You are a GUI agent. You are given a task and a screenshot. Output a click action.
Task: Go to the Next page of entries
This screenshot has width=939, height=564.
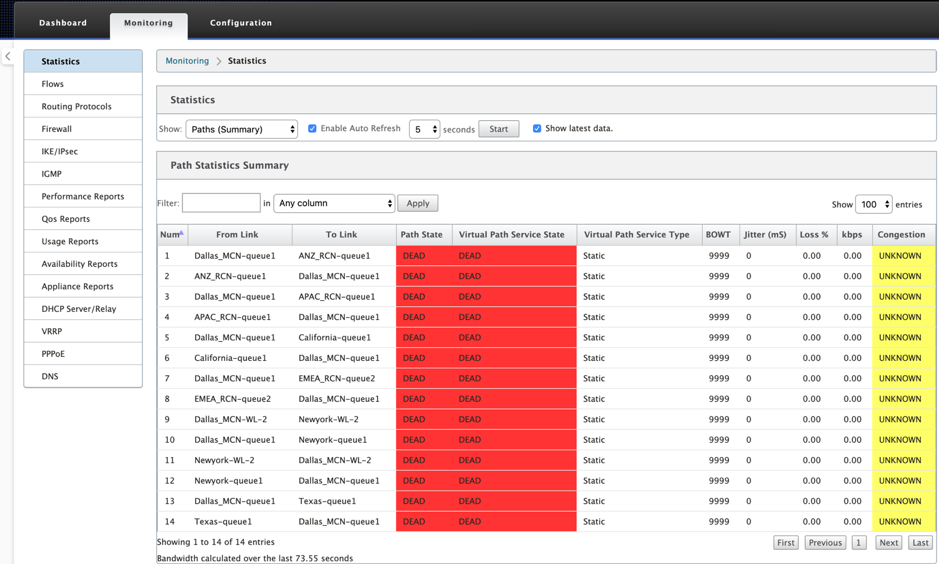point(888,542)
